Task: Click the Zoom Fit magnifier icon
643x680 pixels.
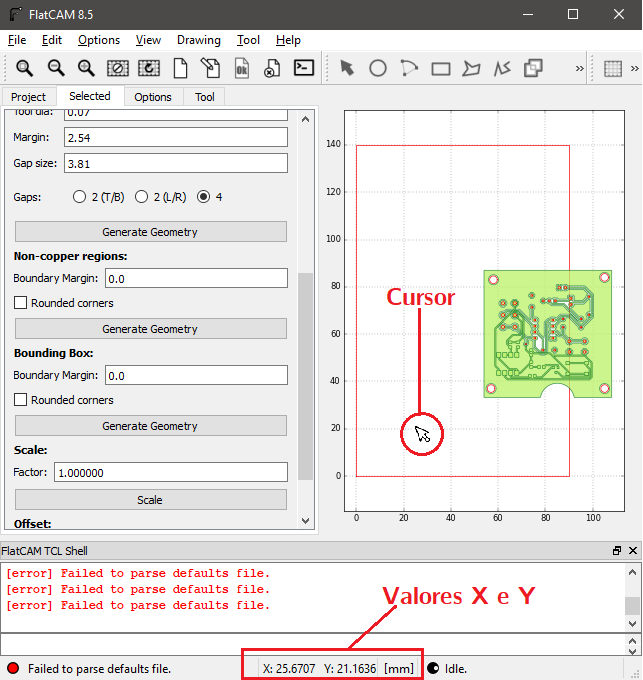Action: pyautogui.click(x=24, y=68)
